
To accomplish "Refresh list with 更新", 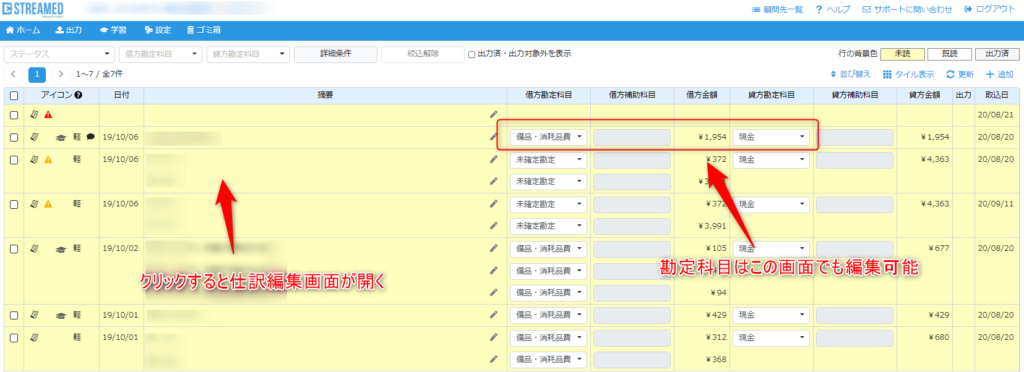I will (960, 74).
